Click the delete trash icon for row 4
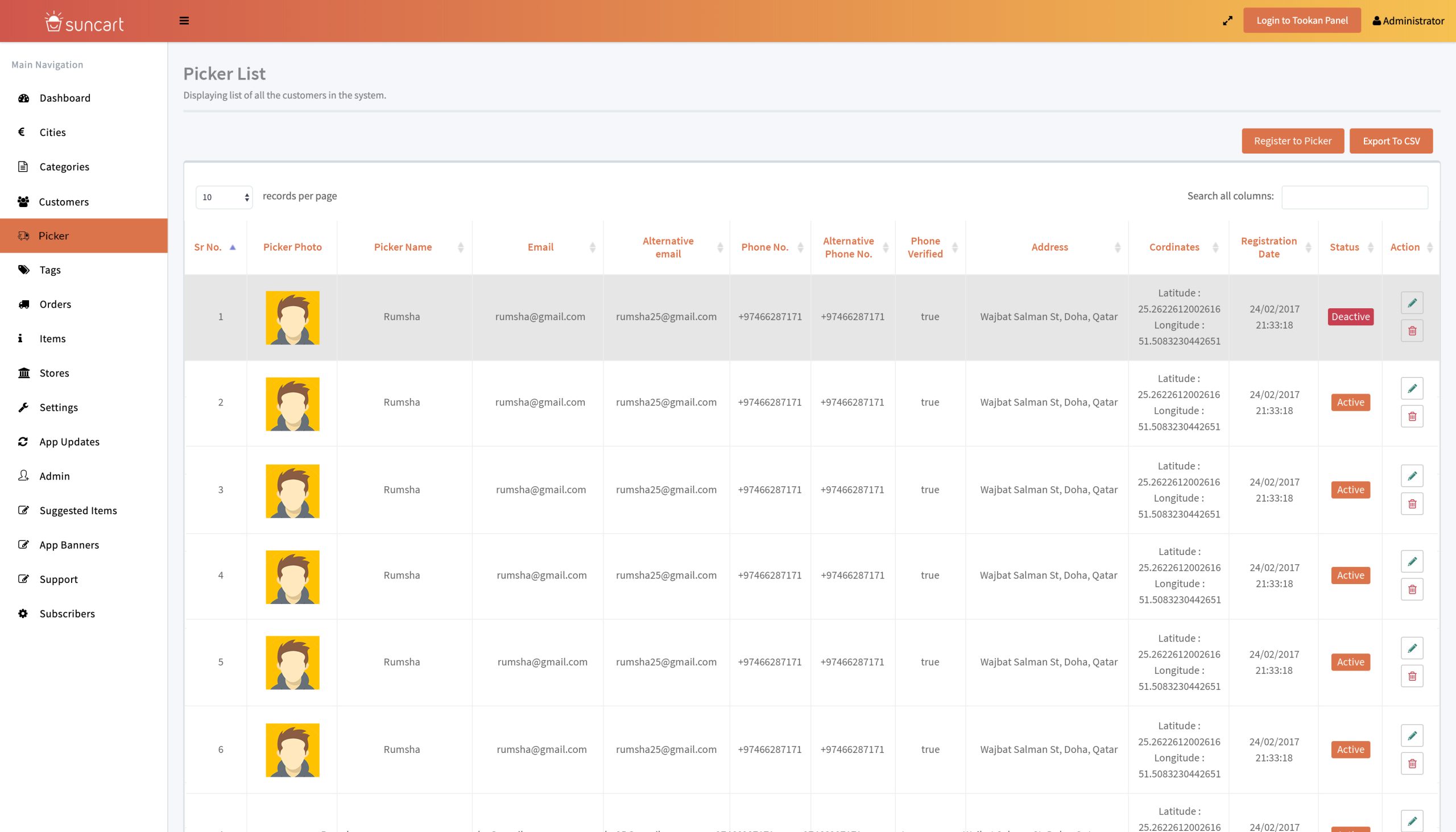The image size is (1456, 832). tap(1412, 590)
